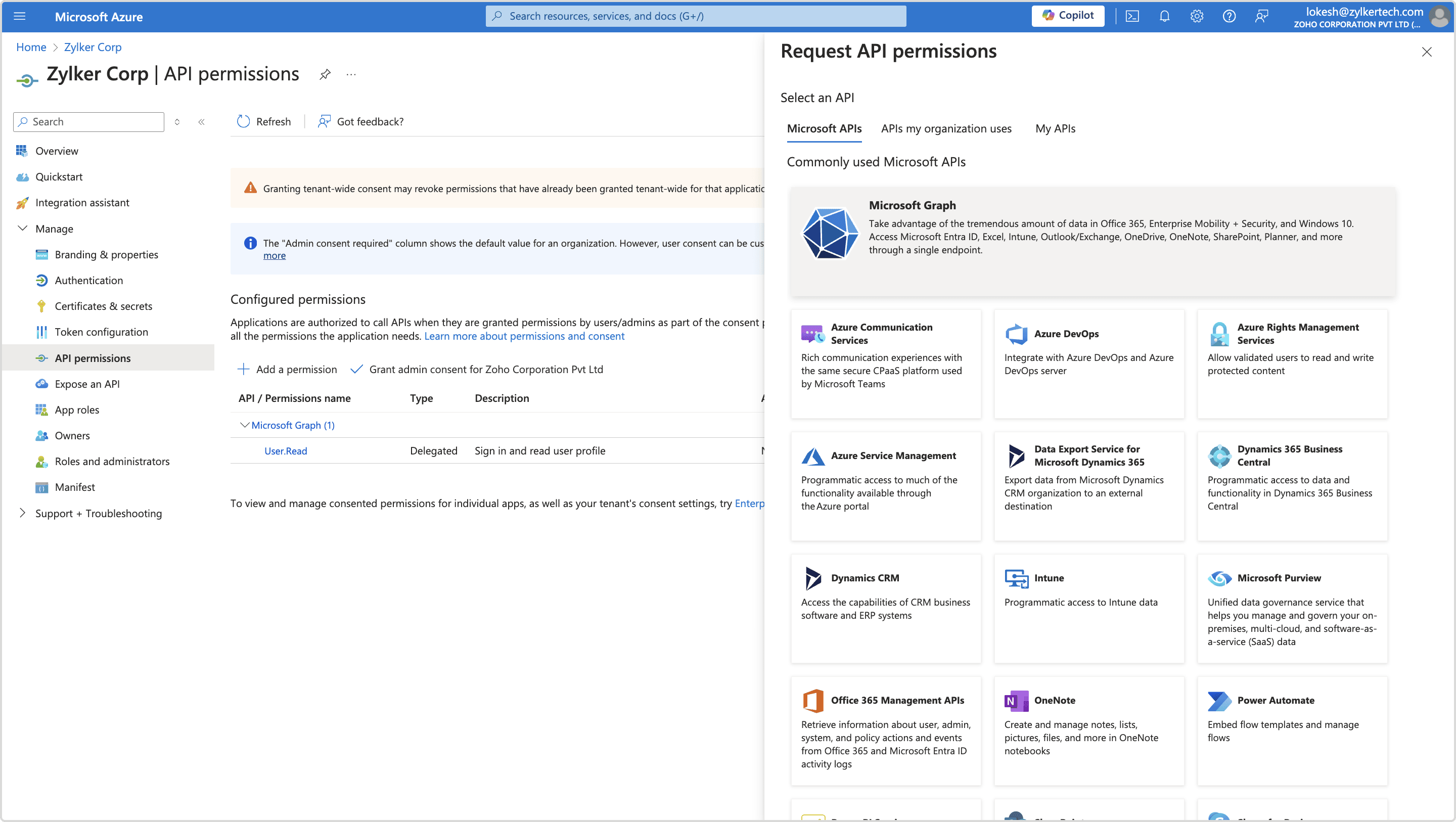Image resolution: width=1456 pixels, height=822 pixels.
Task: Click the Refresh icon button
Action: [x=244, y=121]
